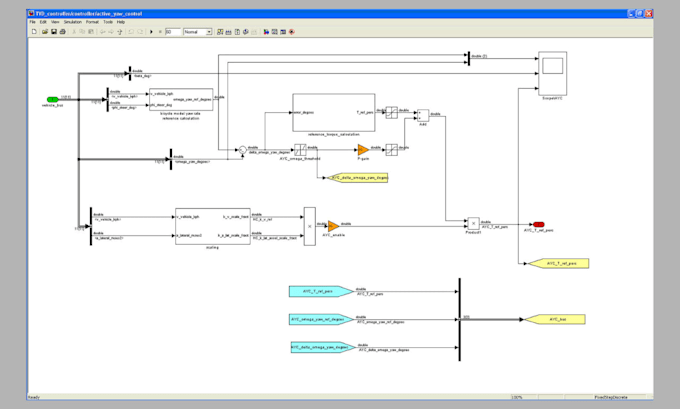Image resolution: width=680 pixels, height=409 pixels.
Task: Select the ScopeAYC scope block
Action: click(x=552, y=73)
